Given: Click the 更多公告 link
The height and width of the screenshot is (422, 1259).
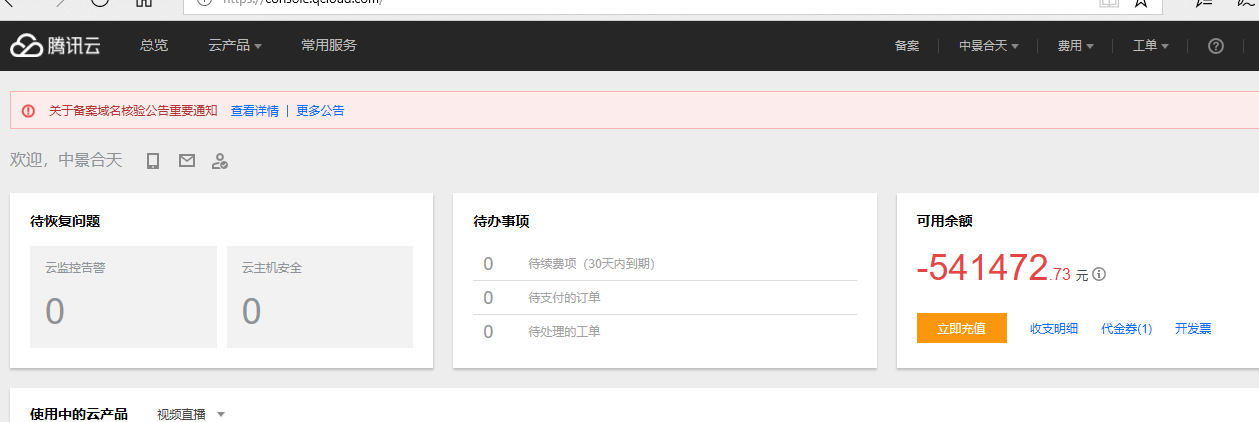Looking at the screenshot, I should 320,111.
